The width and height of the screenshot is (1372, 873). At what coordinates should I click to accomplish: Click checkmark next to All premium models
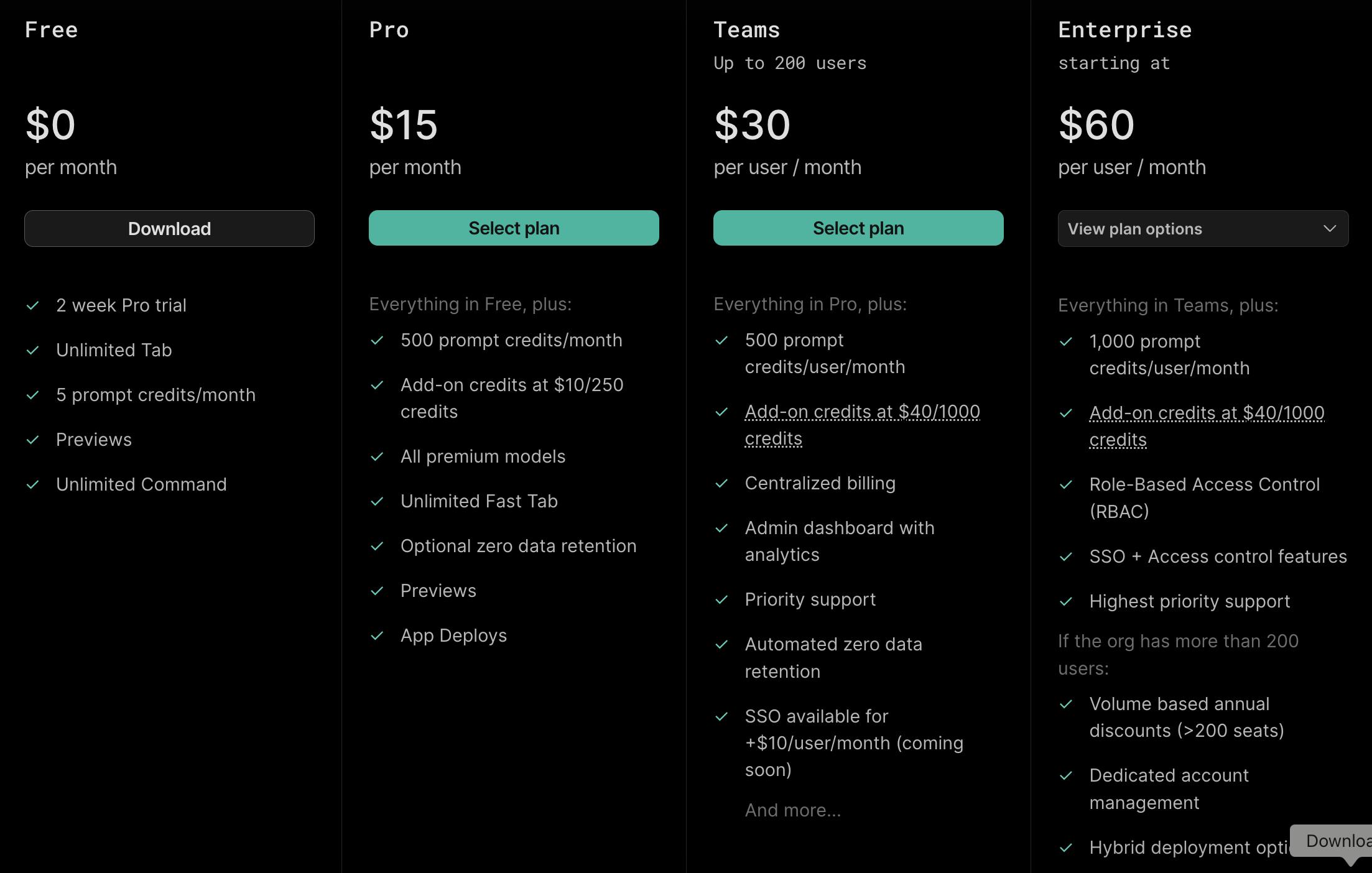(377, 456)
